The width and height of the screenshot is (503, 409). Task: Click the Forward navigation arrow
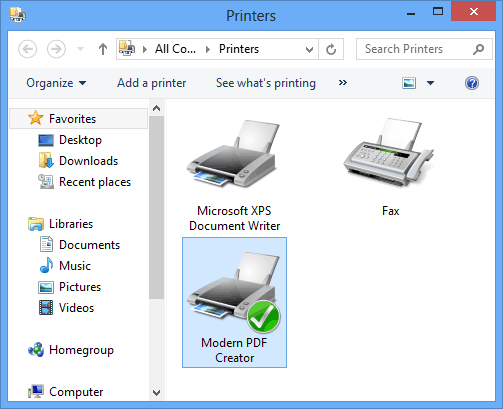(56, 49)
